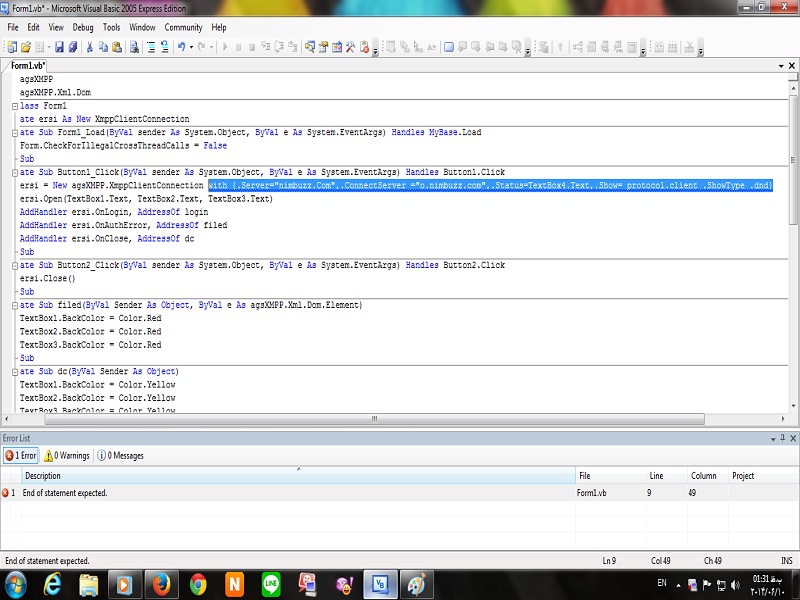Sort errors by the File column header
Viewport: 800px width, 600px height.
(611, 476)
